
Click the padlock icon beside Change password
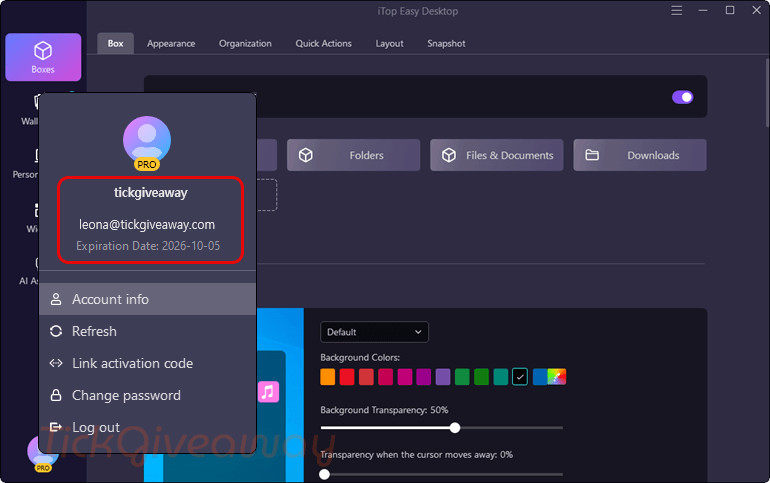[56, 395]
